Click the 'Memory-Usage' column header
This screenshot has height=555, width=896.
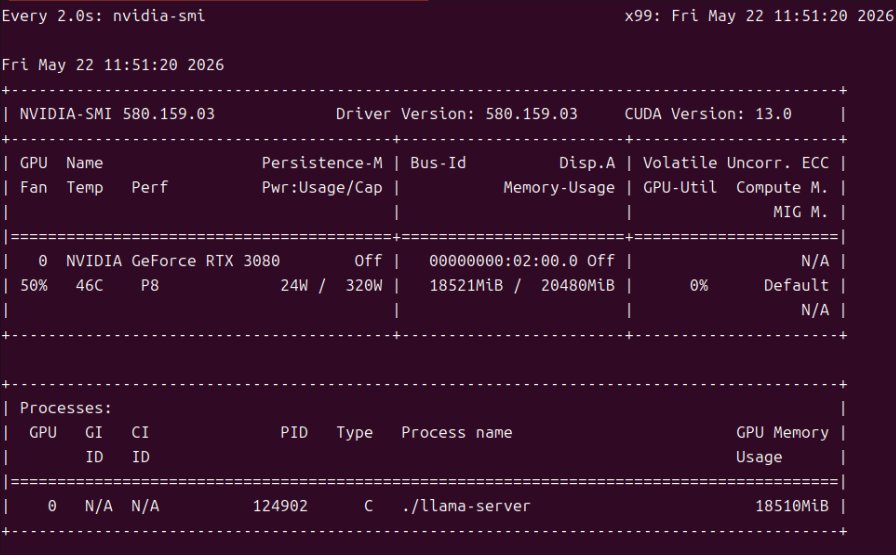click(x=559, y=187)
